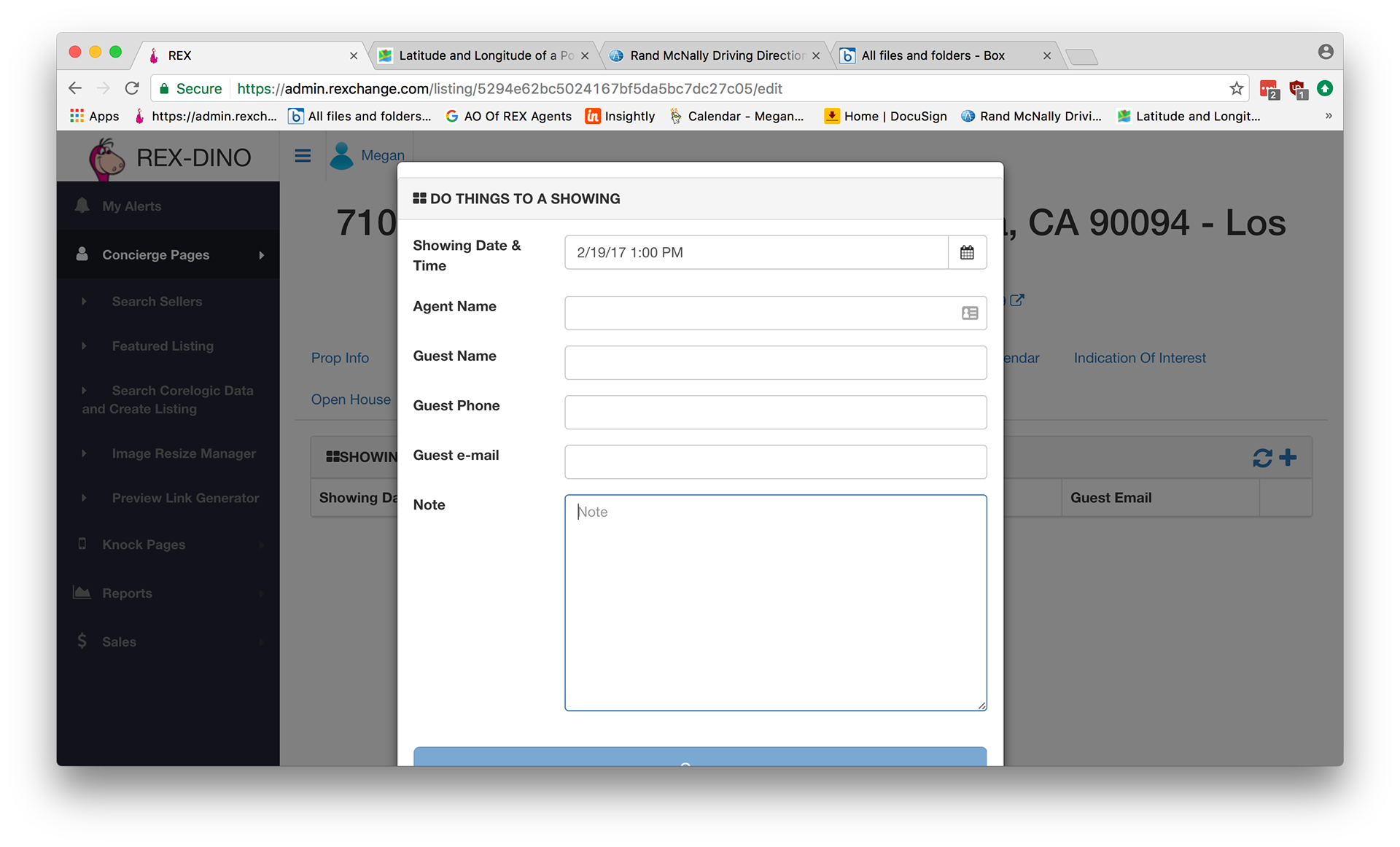Open a new browser tab

pos(1081,56)
